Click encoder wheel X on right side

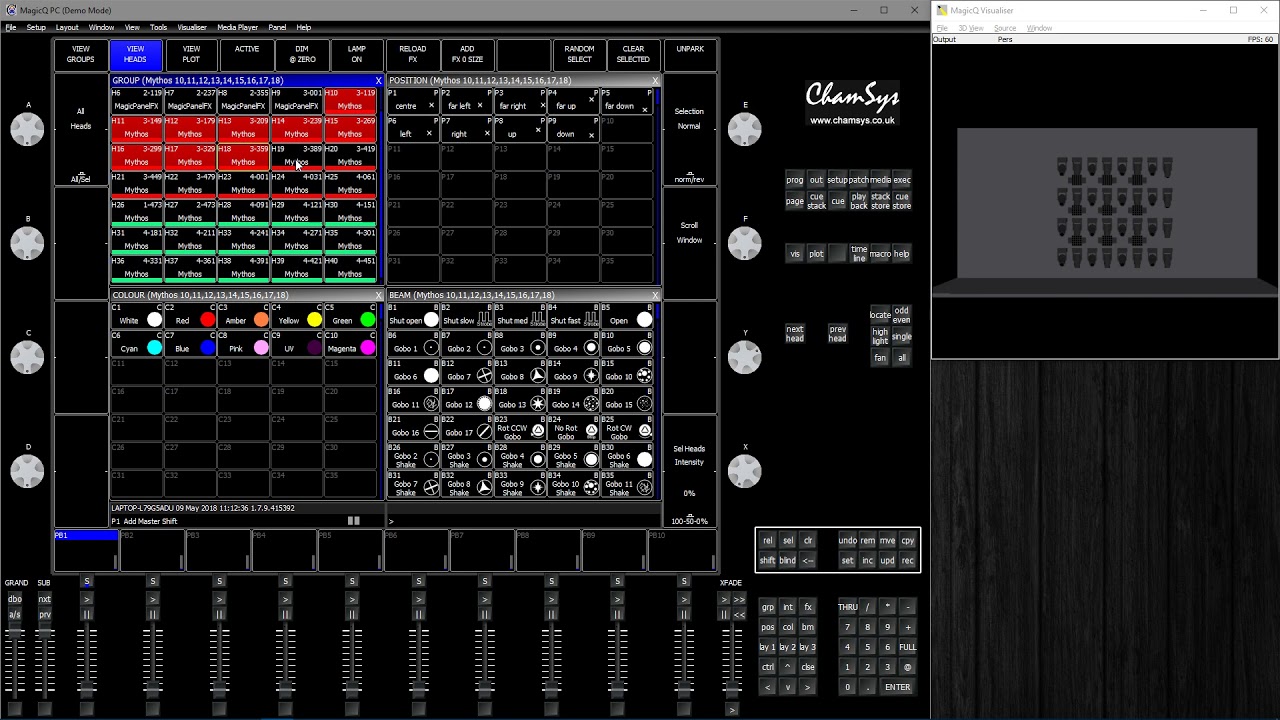(x=744, y=470)
